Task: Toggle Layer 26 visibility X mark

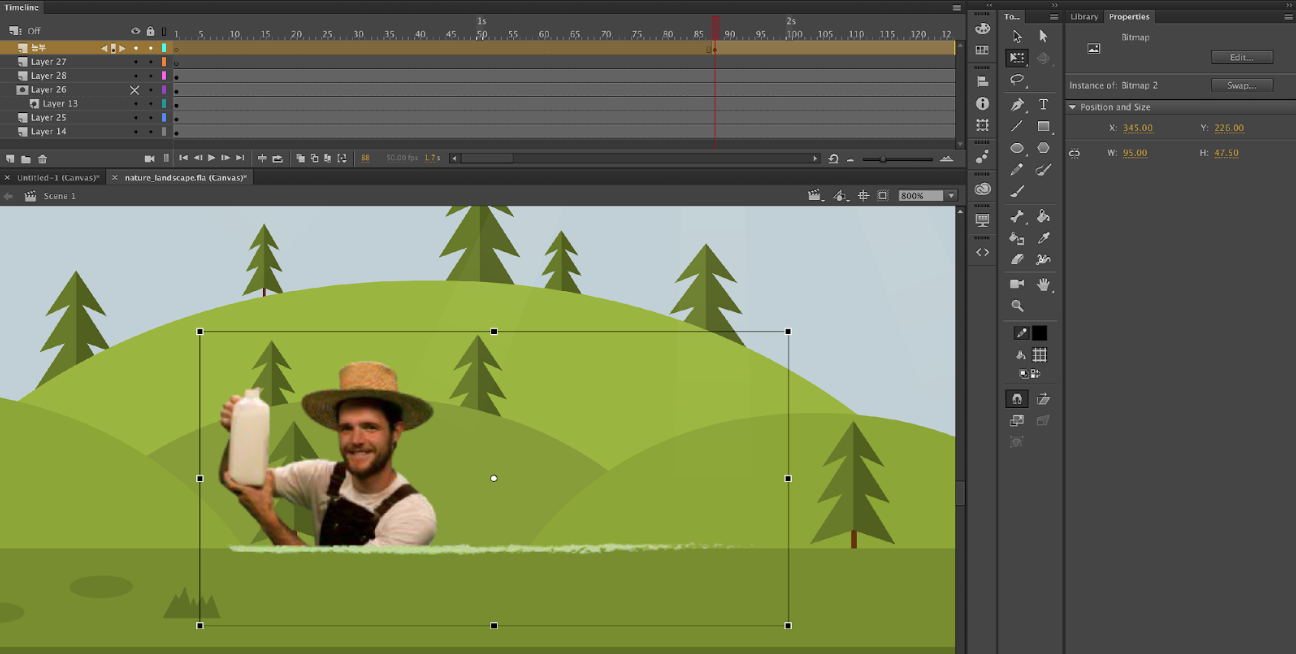Action: pyautogui.click(x=135, y=90)
